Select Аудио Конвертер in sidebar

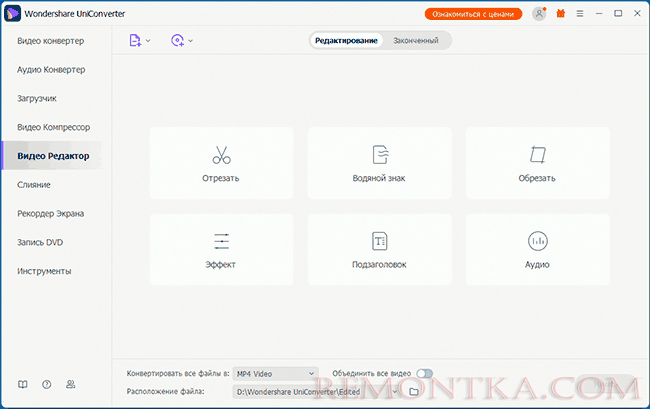[51, 70]
